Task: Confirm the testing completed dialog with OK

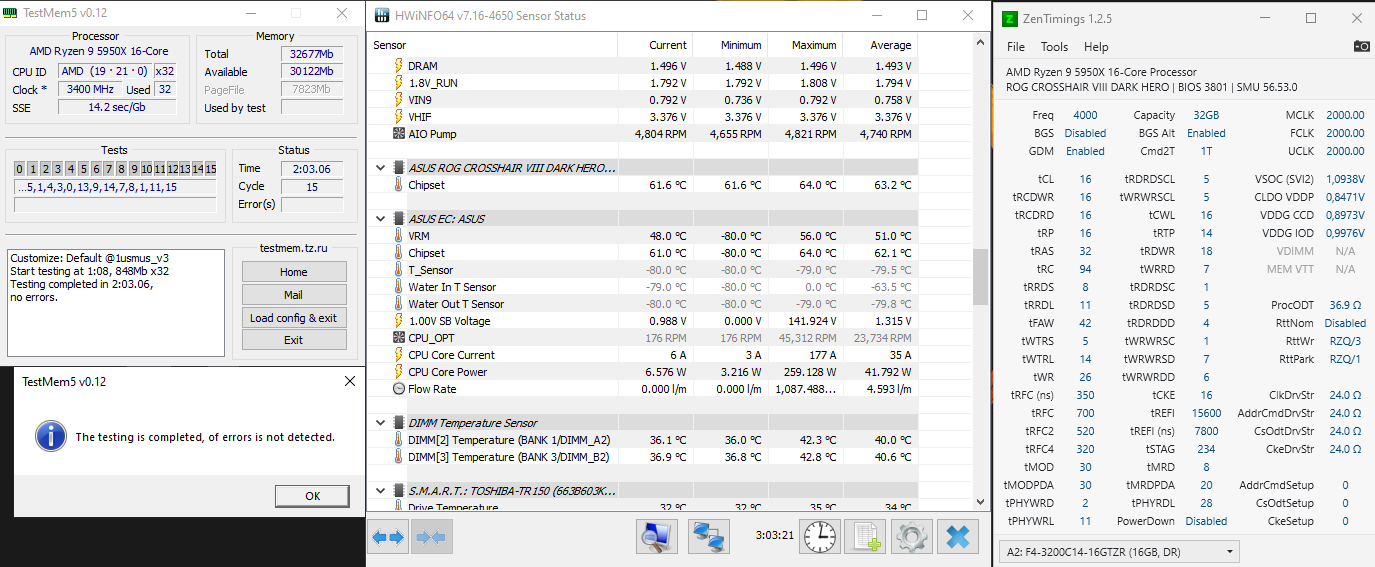Action: pyautogui.click(x=312, y=496)
